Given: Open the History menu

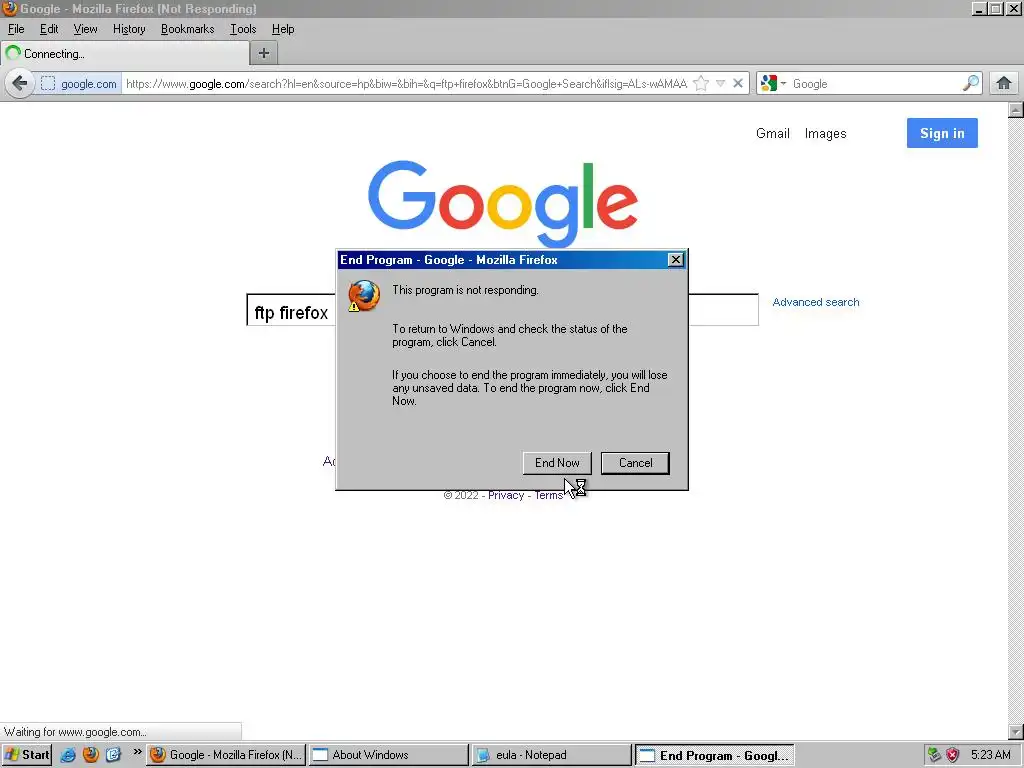Looking at the screenshot, I should coord(129,29).
